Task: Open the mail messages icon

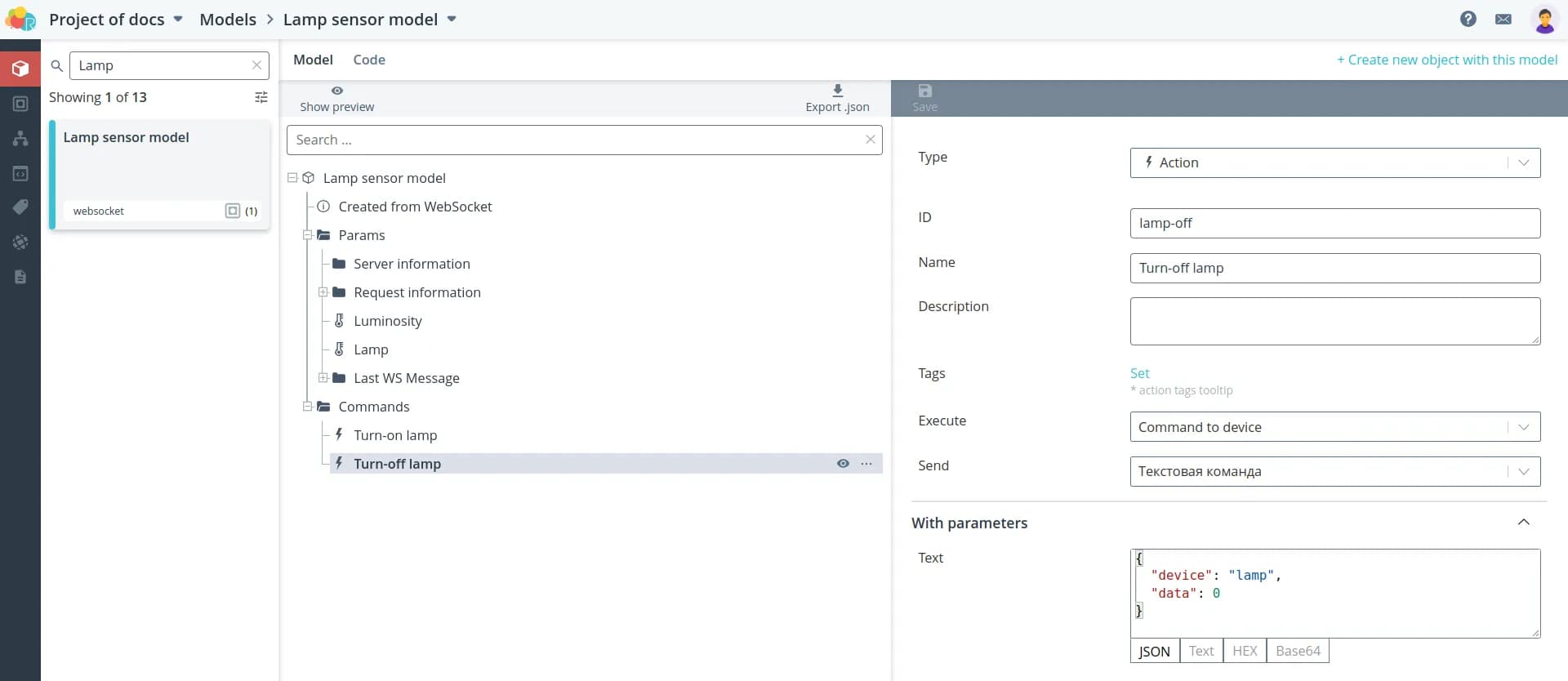Action: [x=1503, y=19]
